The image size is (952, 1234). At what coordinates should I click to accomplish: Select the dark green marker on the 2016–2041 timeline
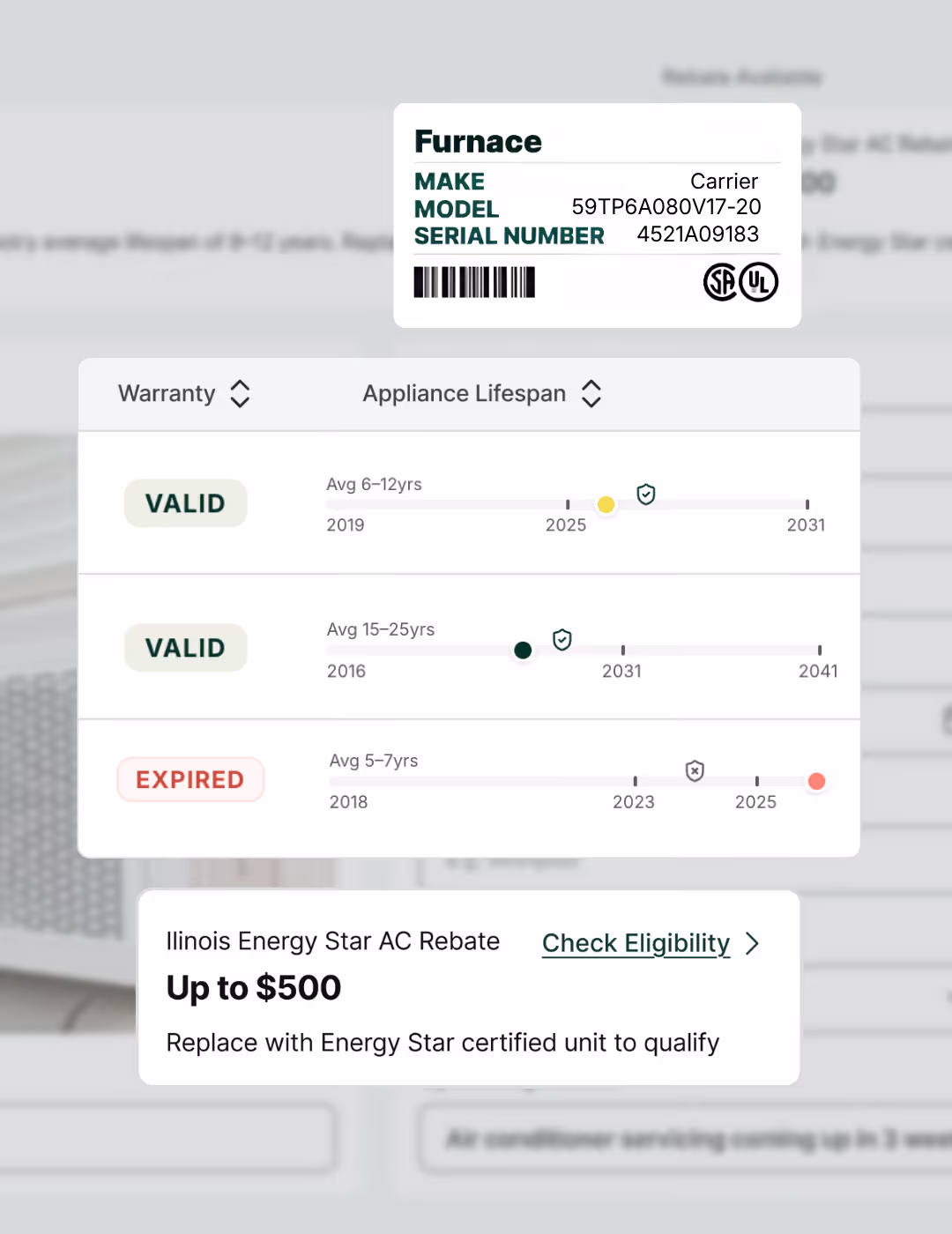(523, 650)
